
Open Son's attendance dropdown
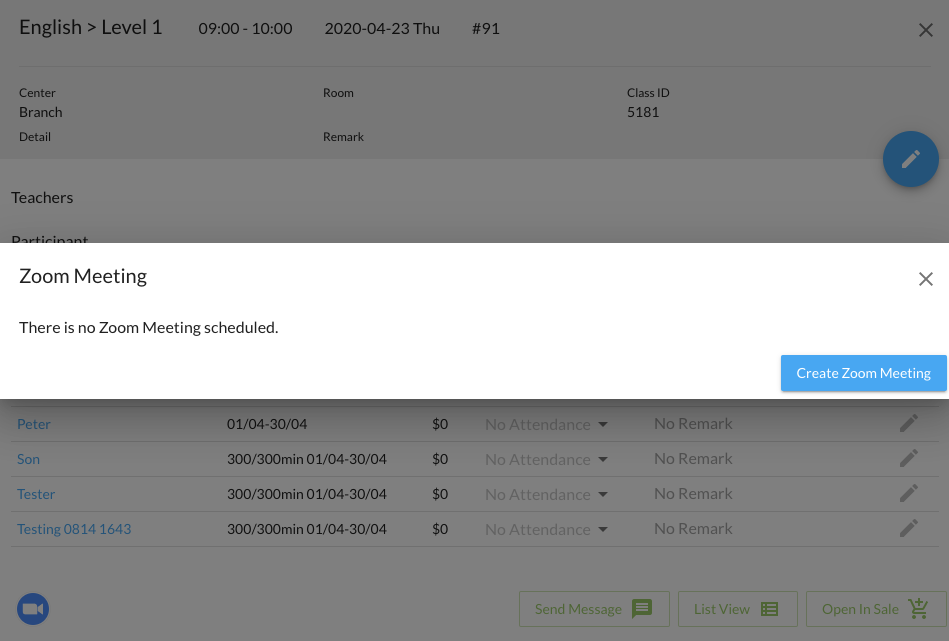[x=547, y=459]
